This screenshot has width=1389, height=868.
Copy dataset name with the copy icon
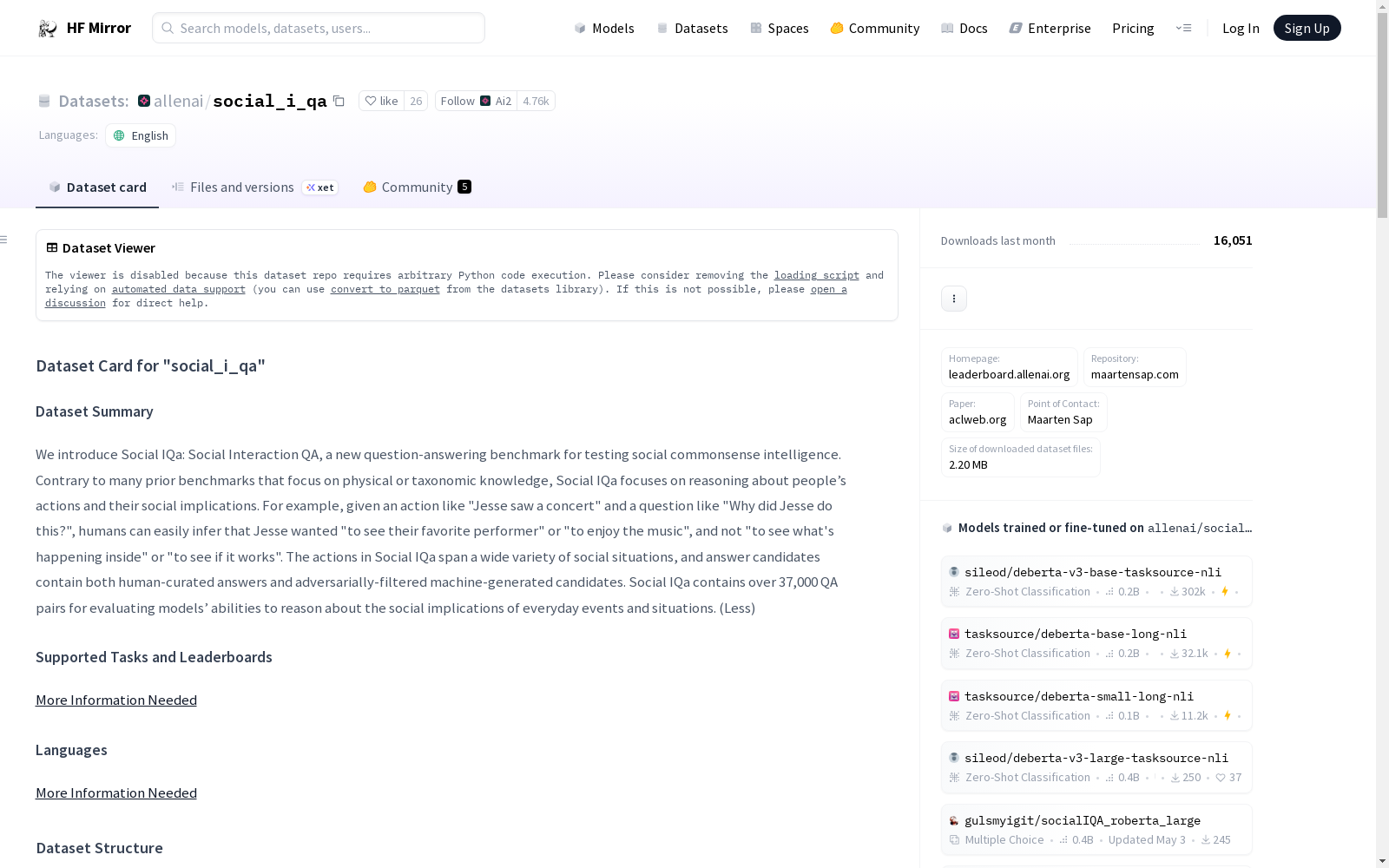point(339,101)
